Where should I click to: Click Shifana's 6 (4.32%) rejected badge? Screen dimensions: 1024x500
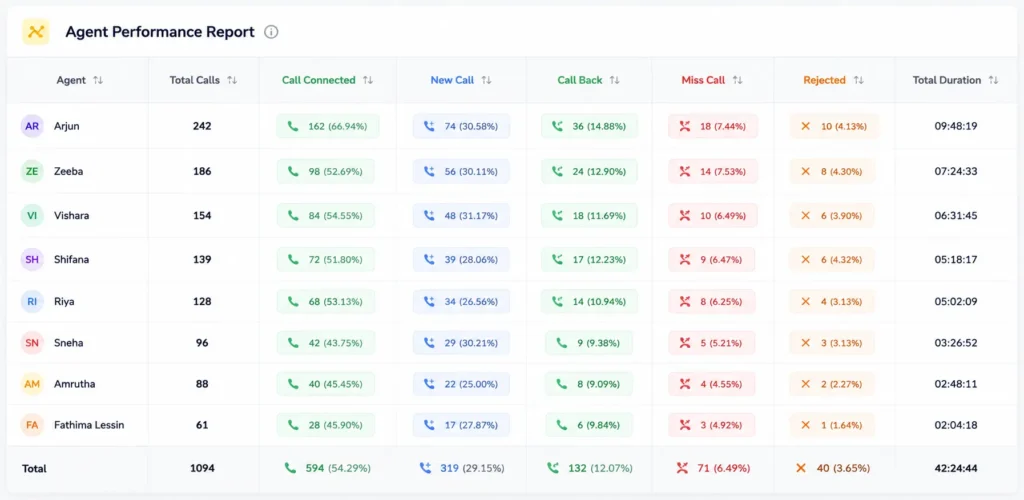click(832, 259)
